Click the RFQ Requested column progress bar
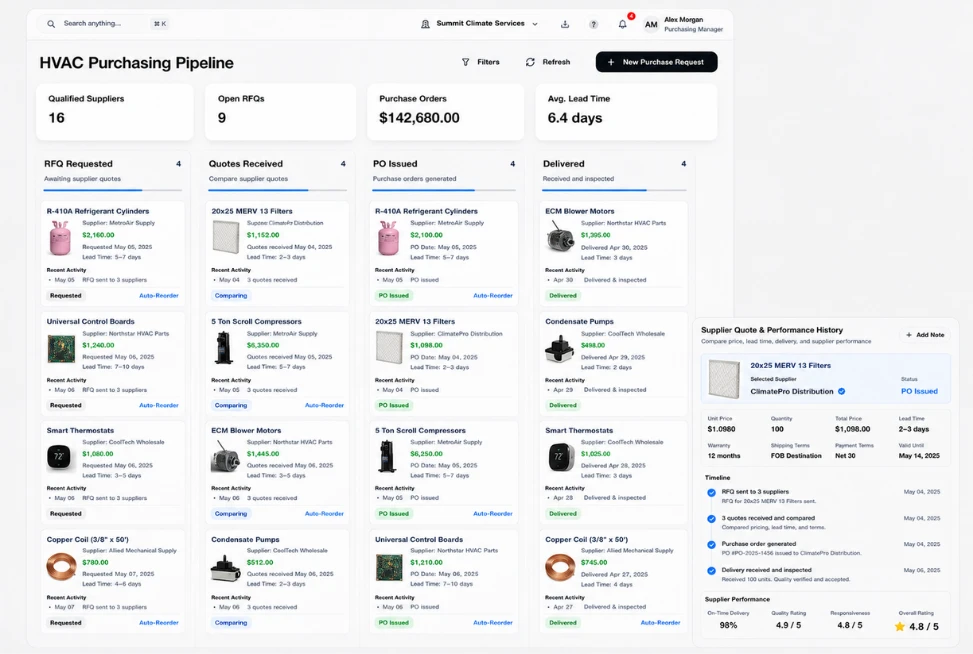This screenshot has height=654, width=973. (x=113, y=190)
